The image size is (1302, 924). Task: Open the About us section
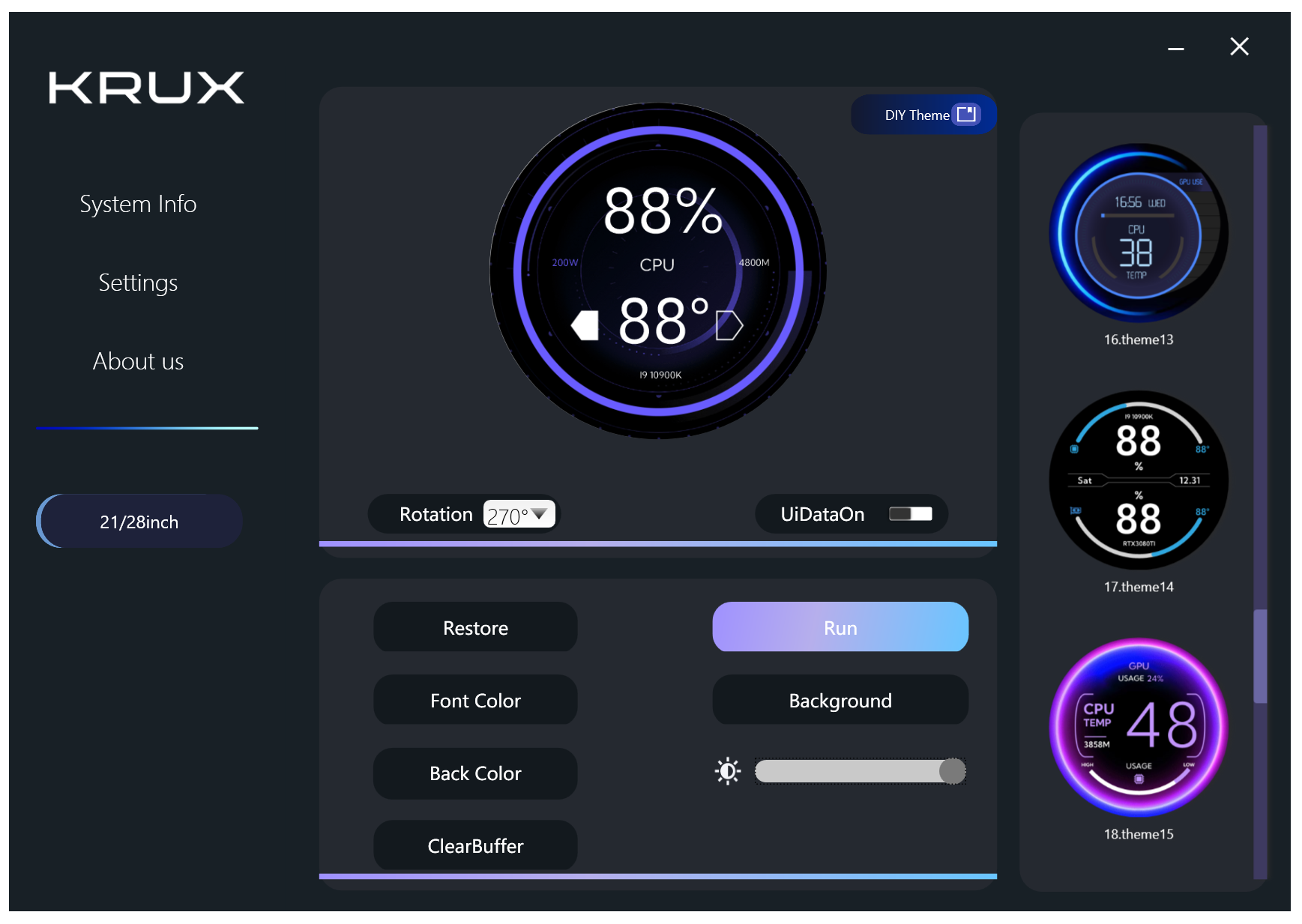(x=138, y=361)
